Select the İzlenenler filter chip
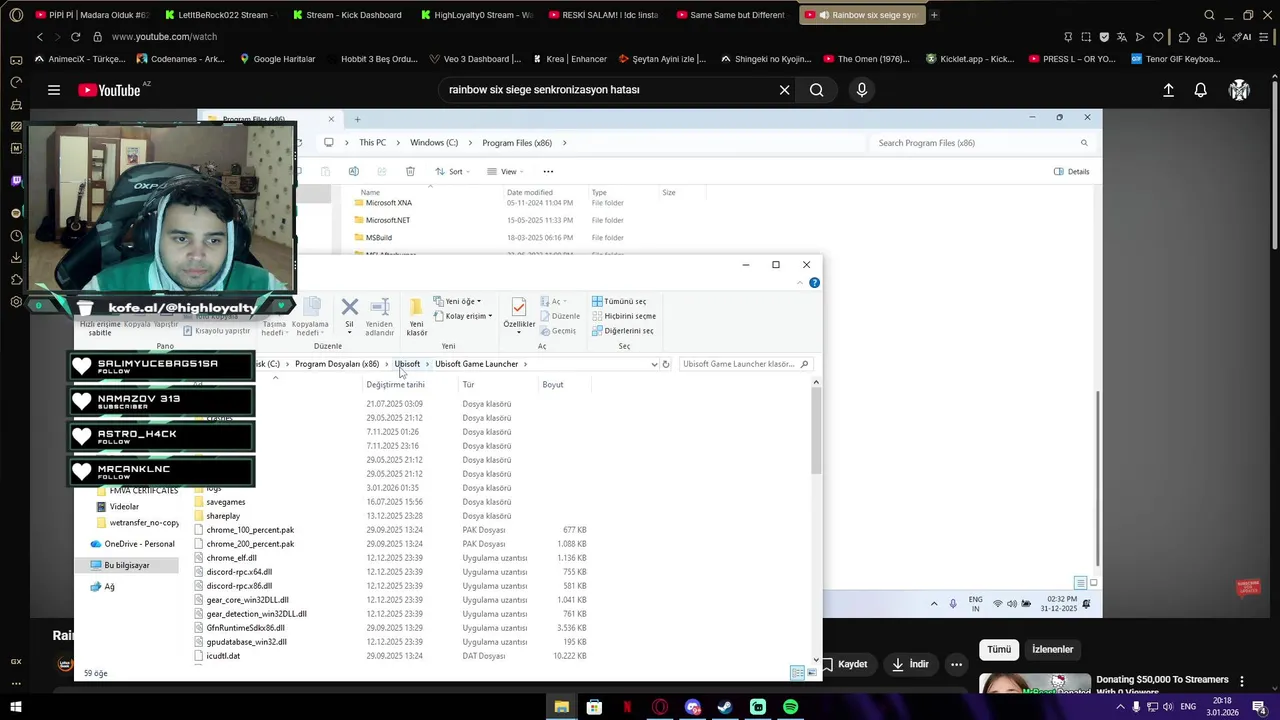Screen dimensions: 1280x720 [x=1052, y=650]
